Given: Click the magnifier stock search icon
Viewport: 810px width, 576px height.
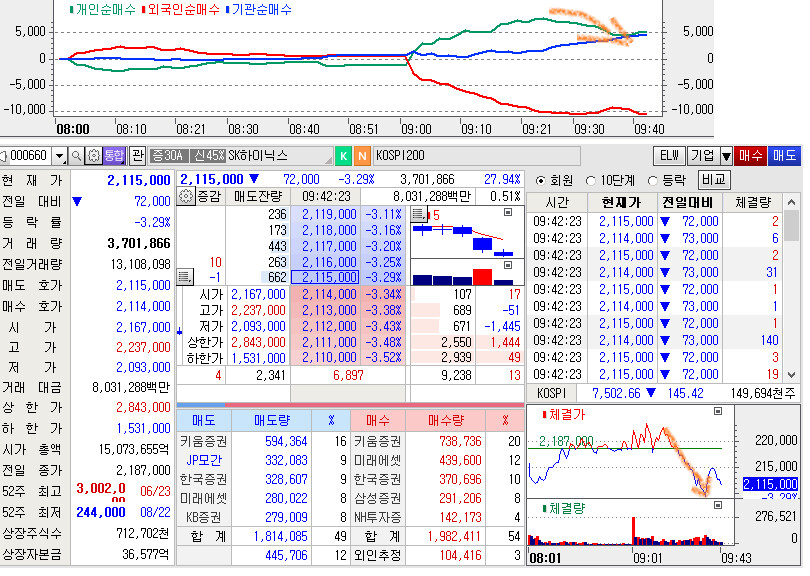Looking at the screenshot, I should coord(76,155).
